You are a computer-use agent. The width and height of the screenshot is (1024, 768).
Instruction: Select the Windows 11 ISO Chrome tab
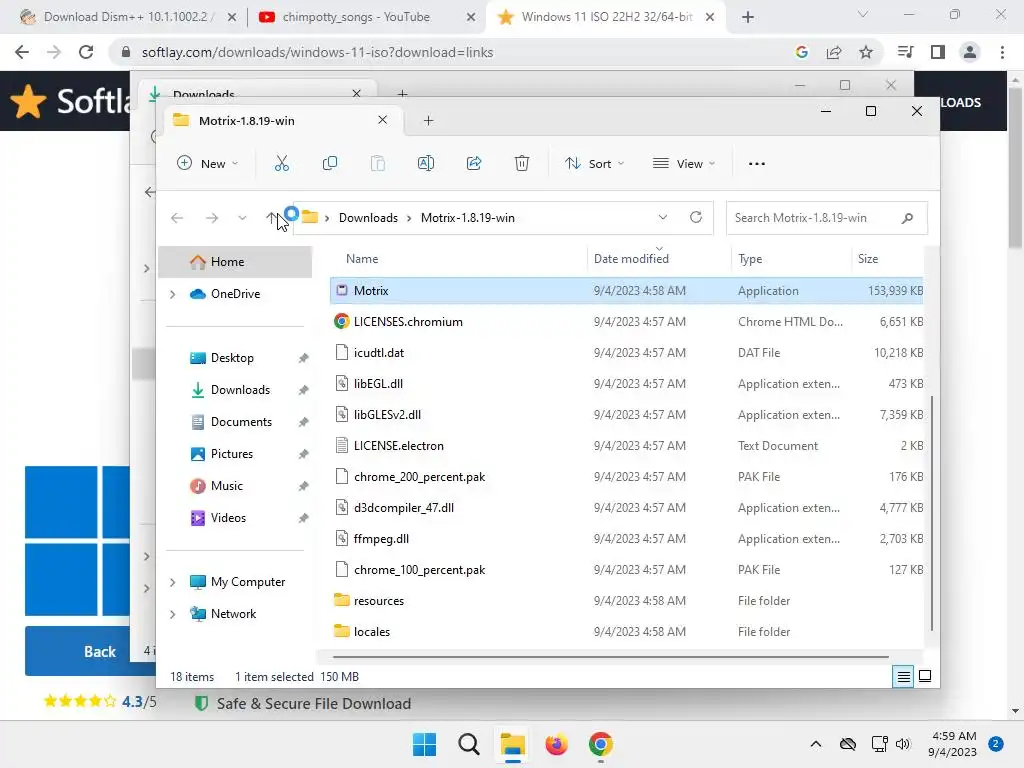606,17
